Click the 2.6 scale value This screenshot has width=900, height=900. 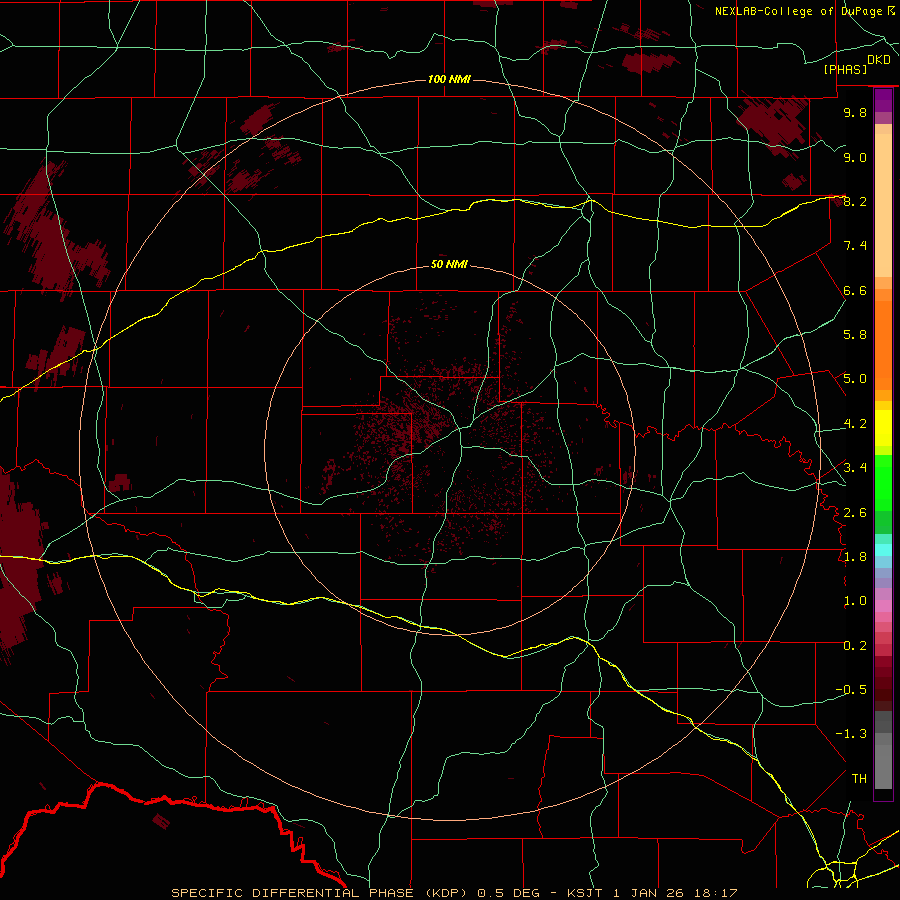[855, 512]
